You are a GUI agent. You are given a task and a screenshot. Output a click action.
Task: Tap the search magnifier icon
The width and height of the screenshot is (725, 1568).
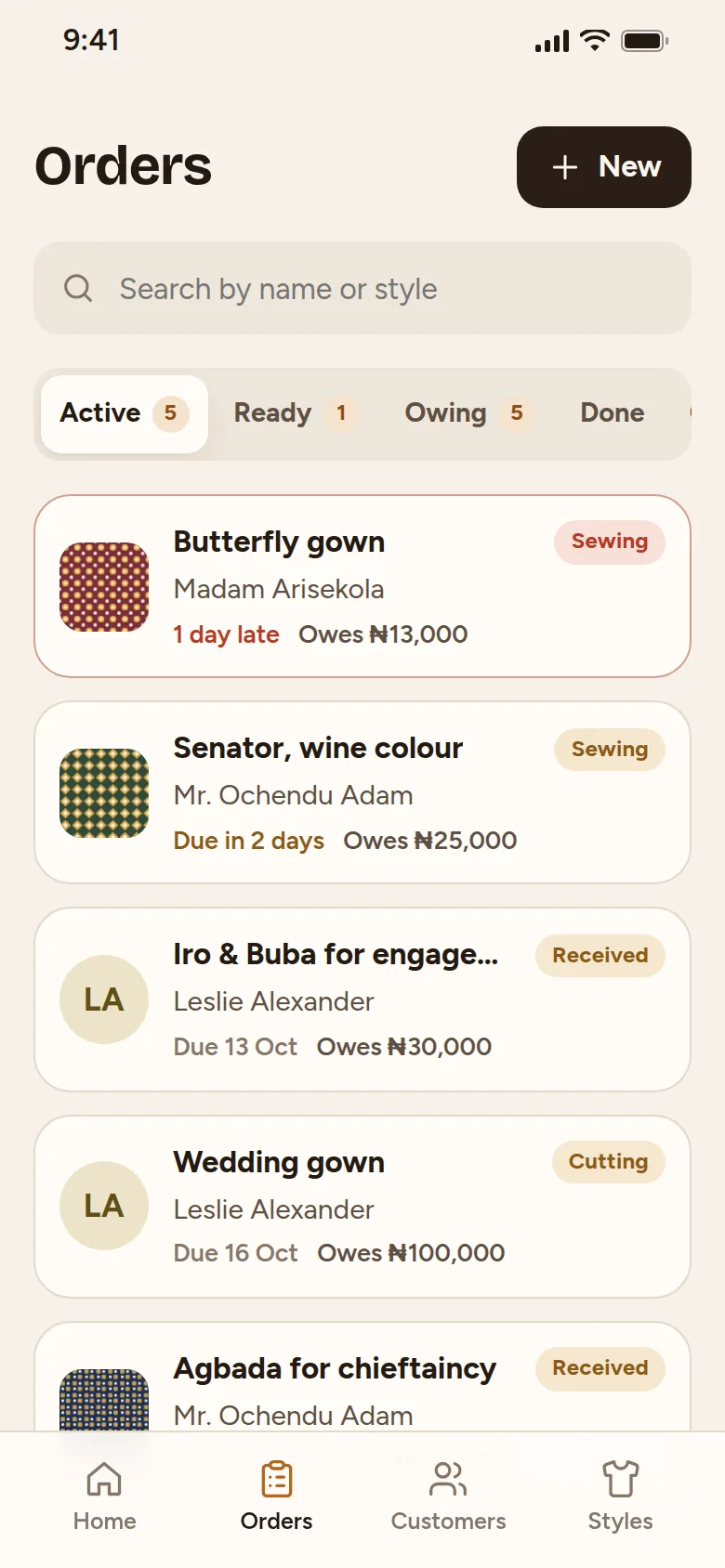click(78, 288)
